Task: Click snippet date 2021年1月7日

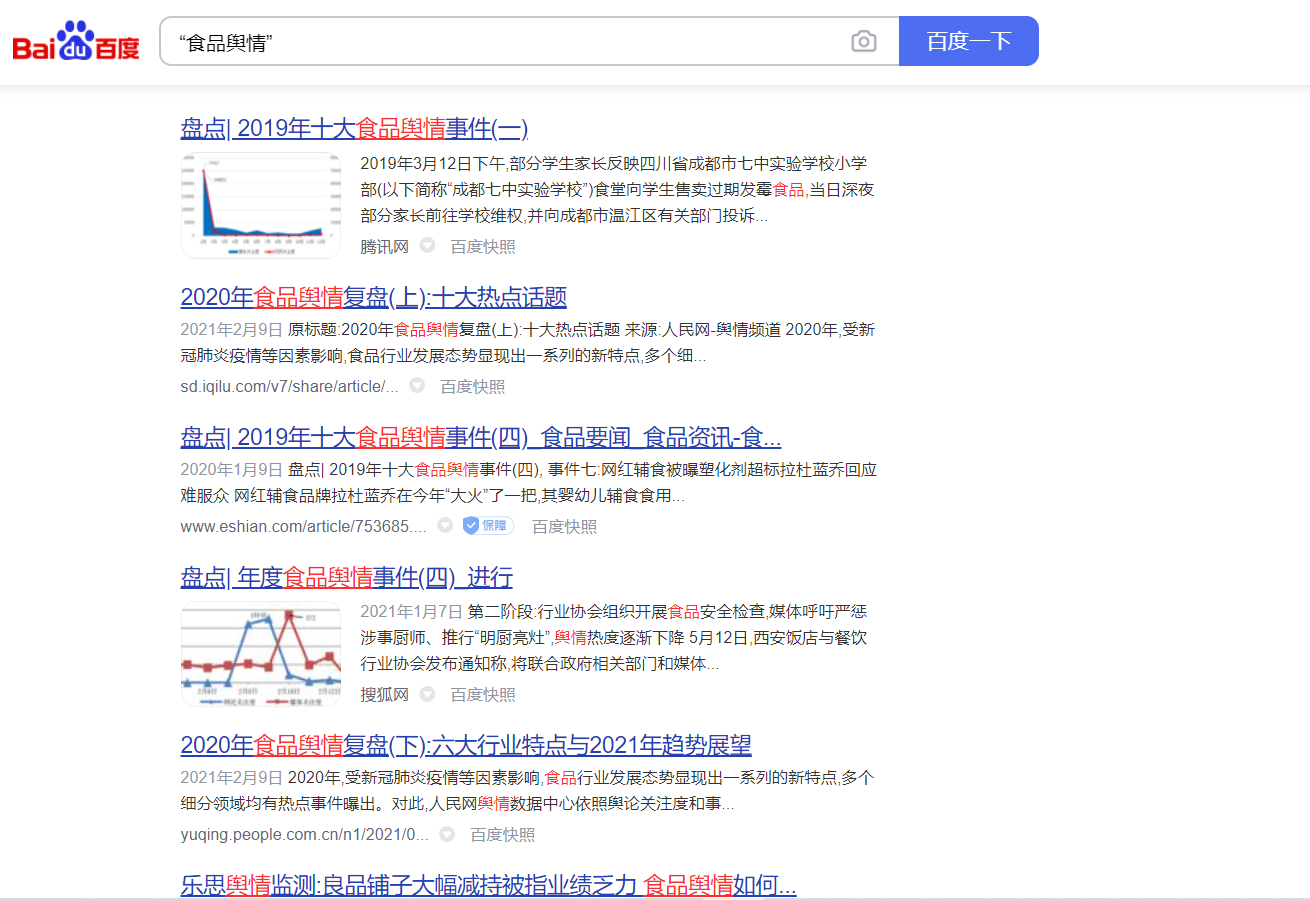Action: pyautogui.click(x=412, y=611)
